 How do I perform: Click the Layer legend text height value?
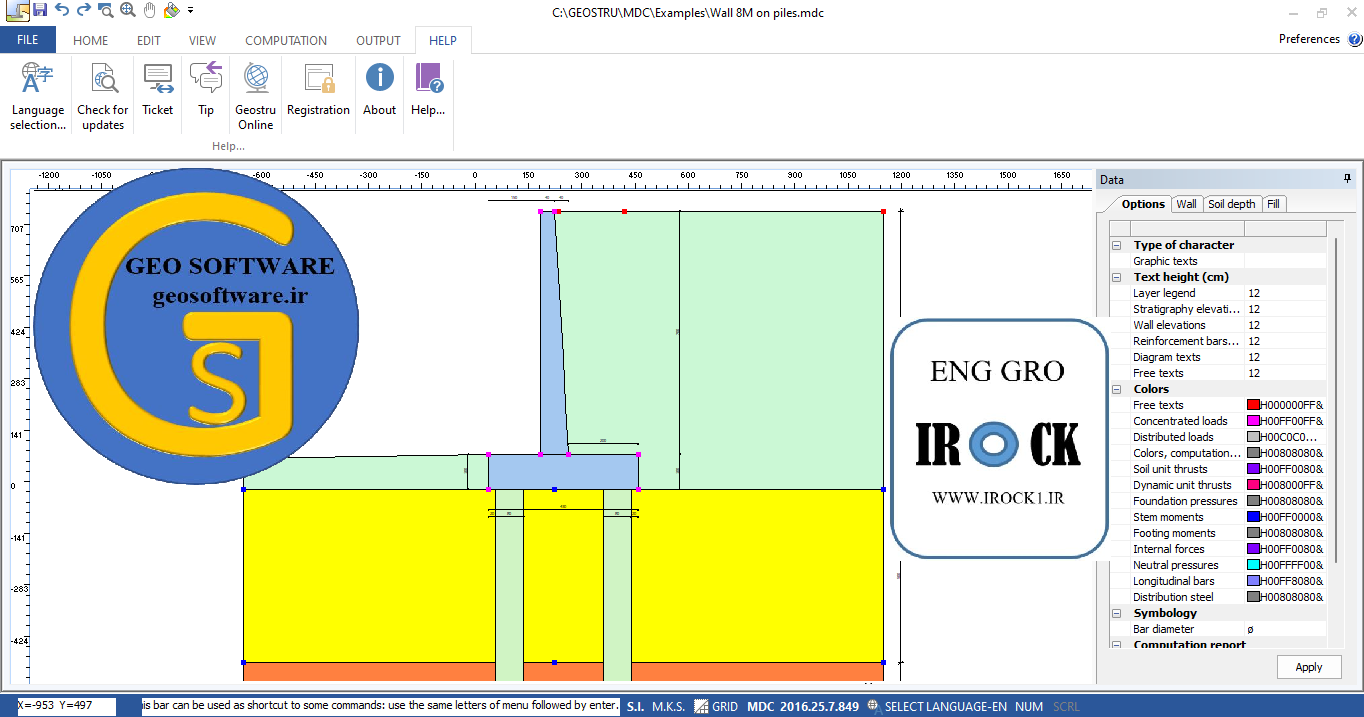click(x=1284, y=293)
